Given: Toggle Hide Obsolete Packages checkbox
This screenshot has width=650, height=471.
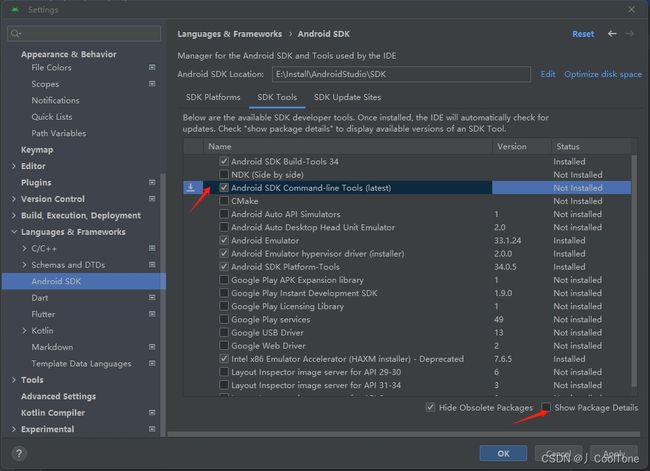Looking at the screenshot, I should click(x=430, y=408).
